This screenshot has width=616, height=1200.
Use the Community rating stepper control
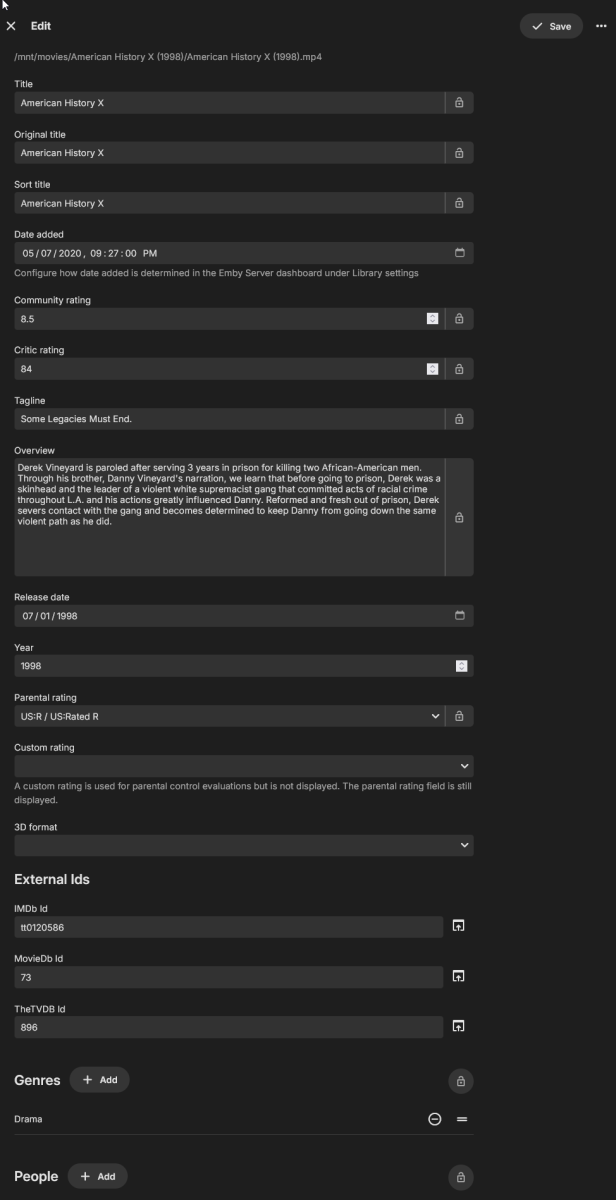432,318
